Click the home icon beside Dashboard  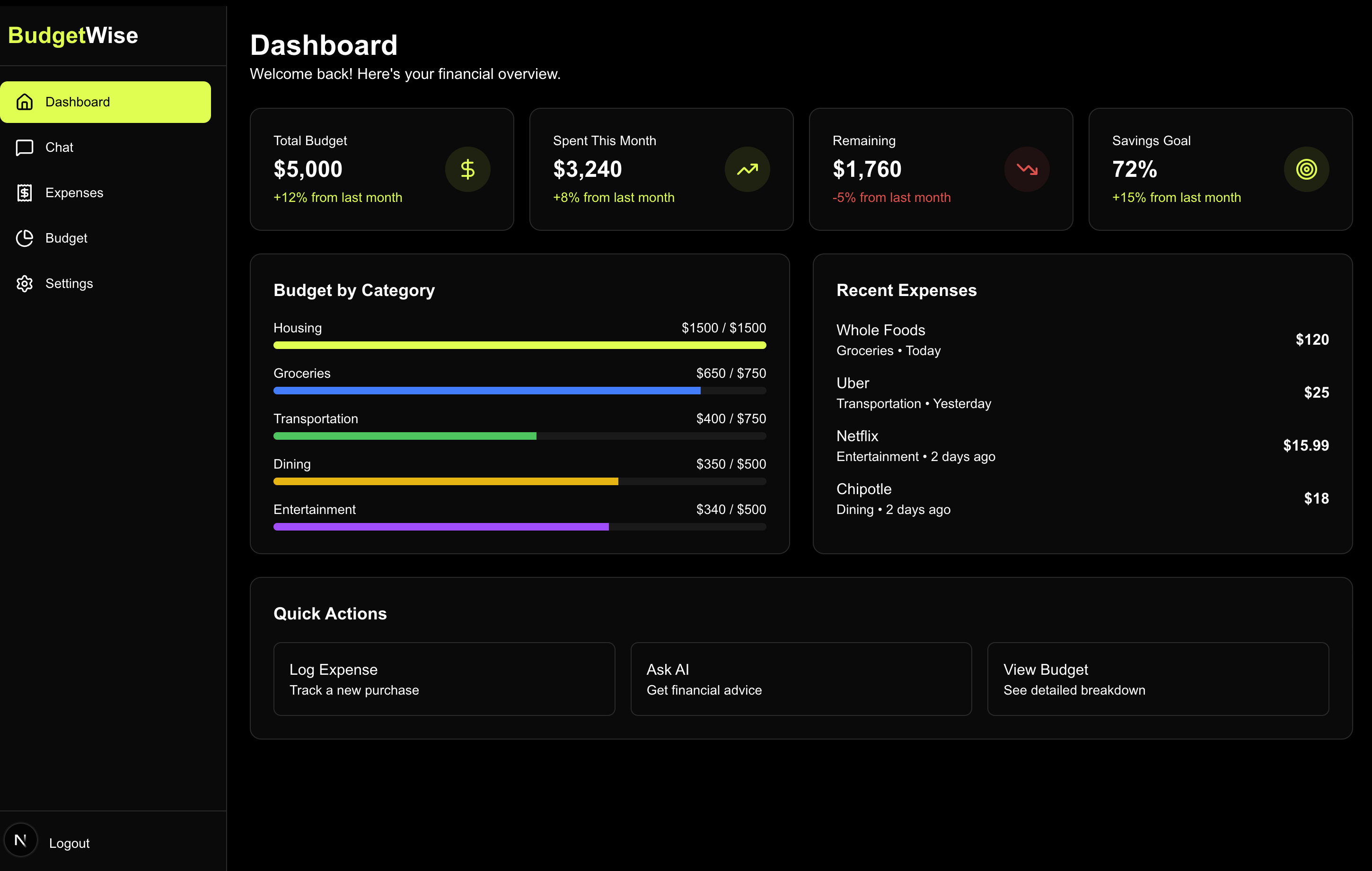point(25,102)
